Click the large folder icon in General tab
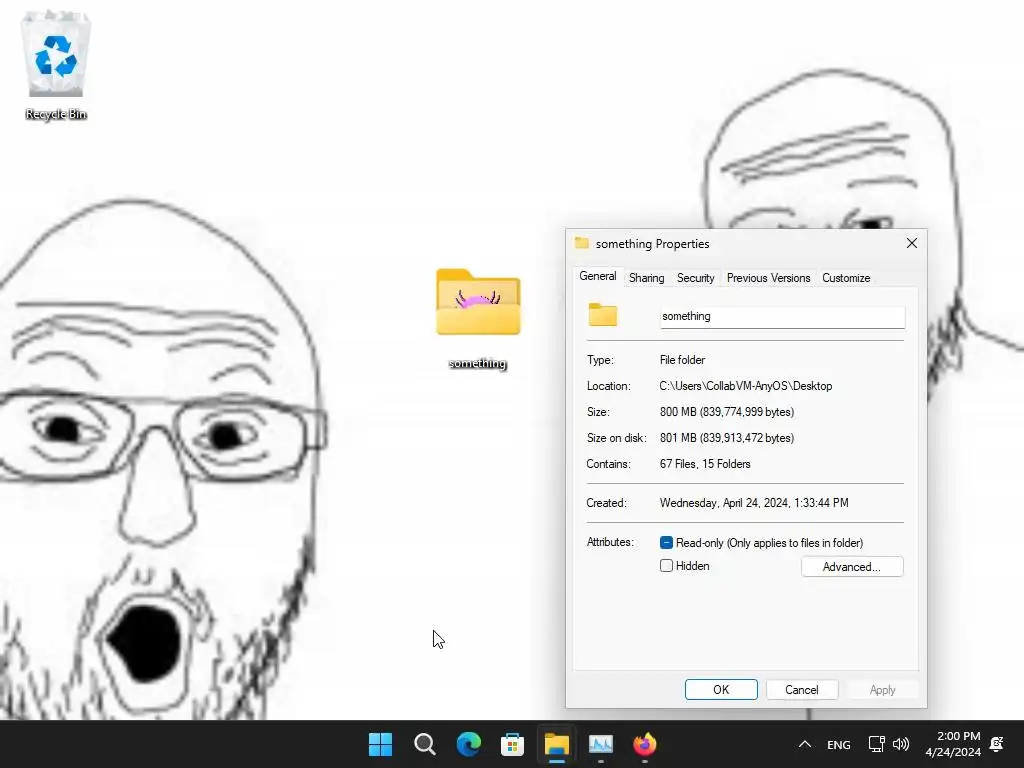The width and height of the screenshot is (1024, 768). pyautogui.click(x=602, y=314)
